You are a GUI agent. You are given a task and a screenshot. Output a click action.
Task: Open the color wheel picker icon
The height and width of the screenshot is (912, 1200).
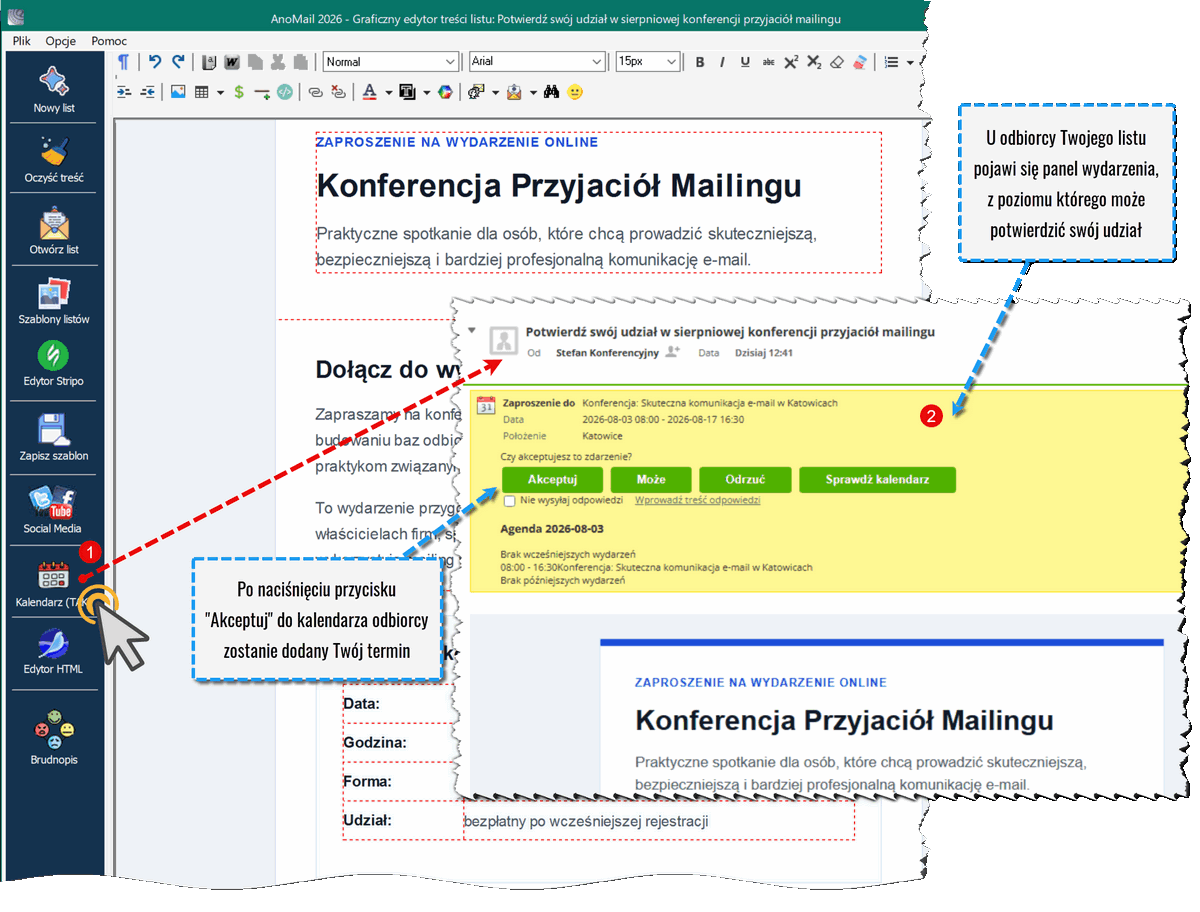(x=446, y=92)
